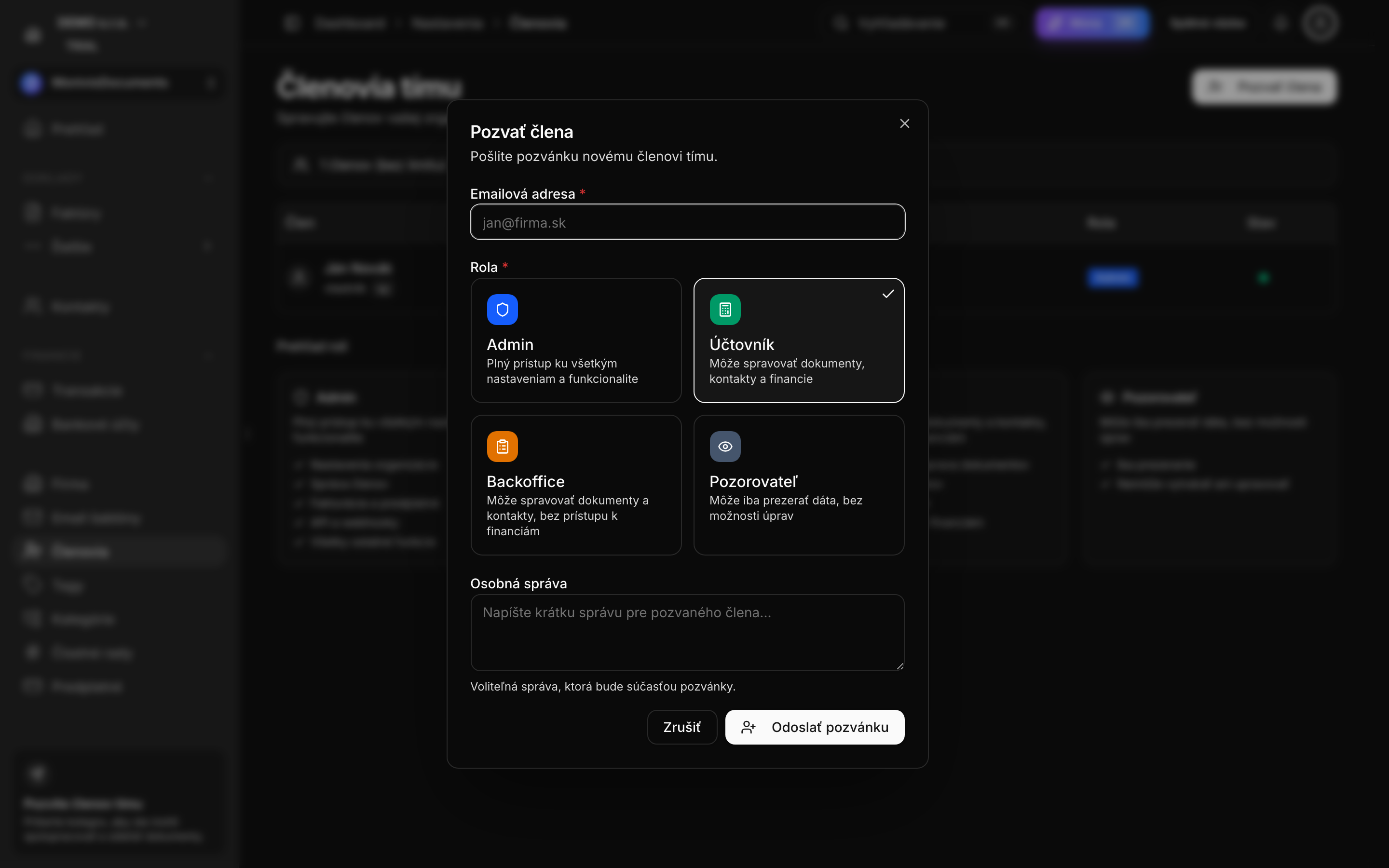This screenshot has height=868, width=1389.
Task: Choose the Backoffice role card
Action: pyautogui.click(x=576, y=485)
